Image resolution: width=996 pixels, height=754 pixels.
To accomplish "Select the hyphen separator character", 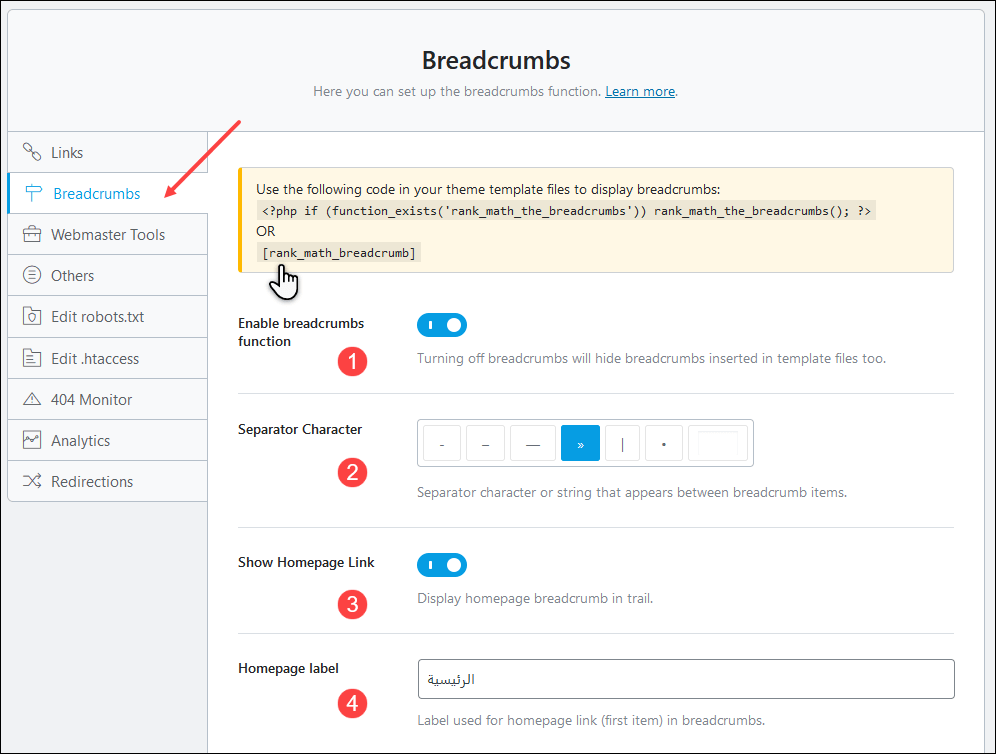I will point(442,443).
